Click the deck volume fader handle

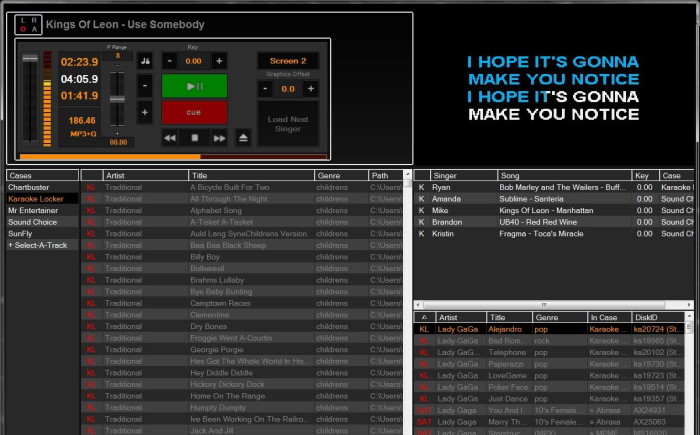[30, 58]
